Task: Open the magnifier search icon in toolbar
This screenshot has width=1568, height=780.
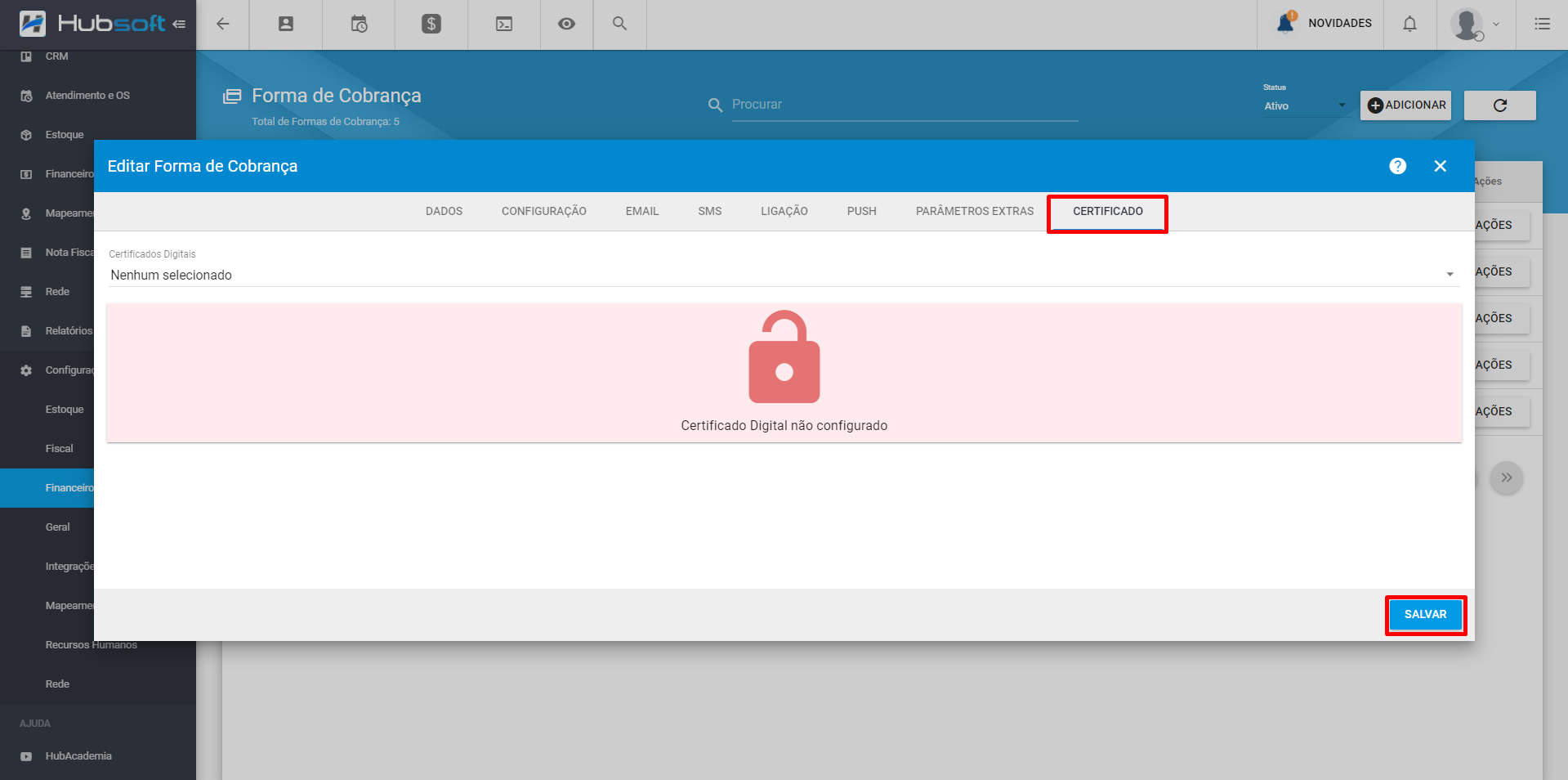Action: [x=619, y=24]
